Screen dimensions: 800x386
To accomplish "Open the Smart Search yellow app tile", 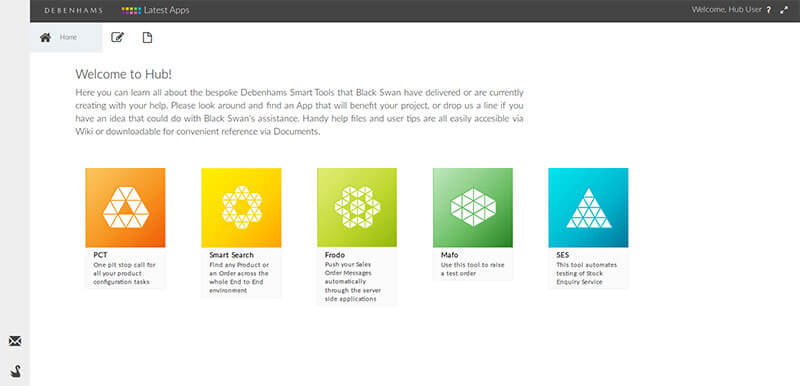I will click(241, 208).
